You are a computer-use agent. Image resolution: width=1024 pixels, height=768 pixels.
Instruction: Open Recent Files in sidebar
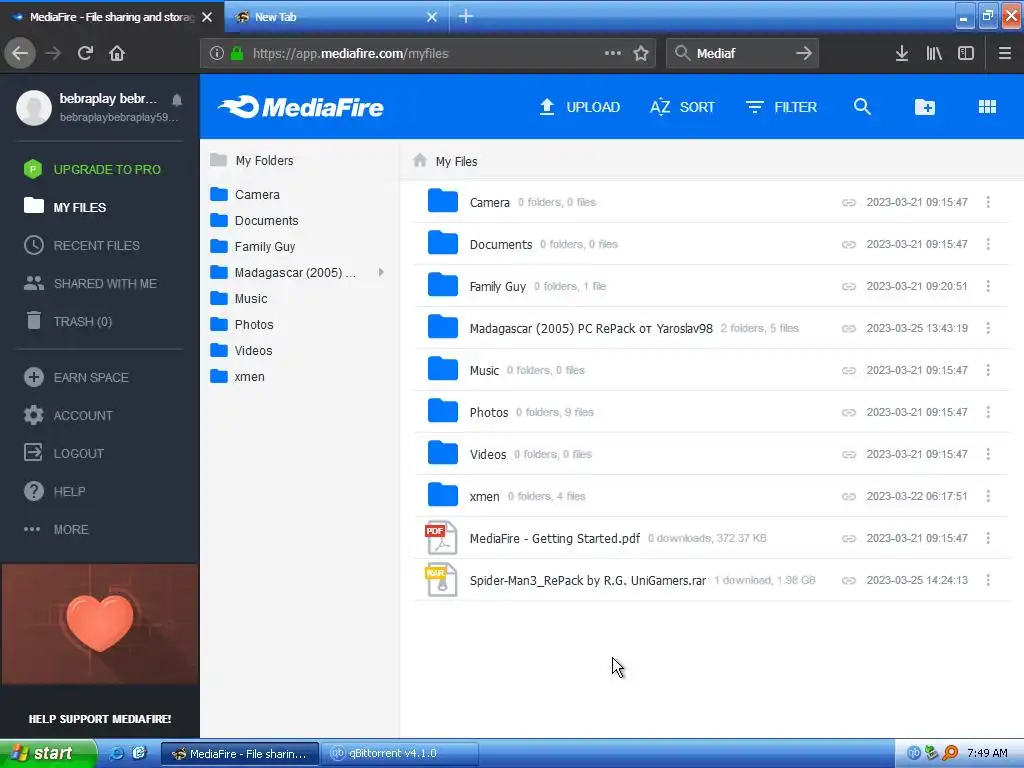(x=82, y=246)
